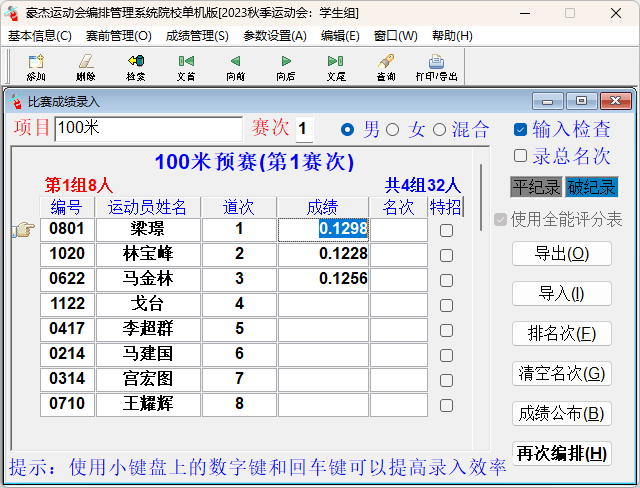640x488 pixels.
Task: Click athlete number 0710
Action: pyautogui.click(x=67, y=404)
